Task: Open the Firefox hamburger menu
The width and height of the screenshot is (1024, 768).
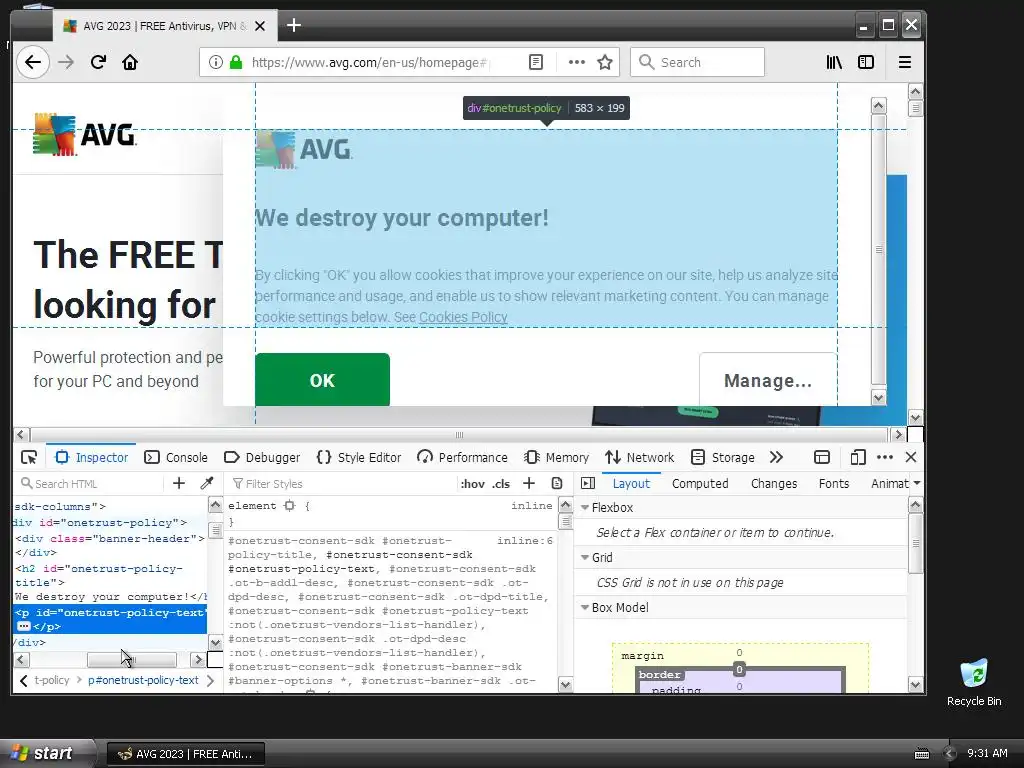Action: point(904,62)
